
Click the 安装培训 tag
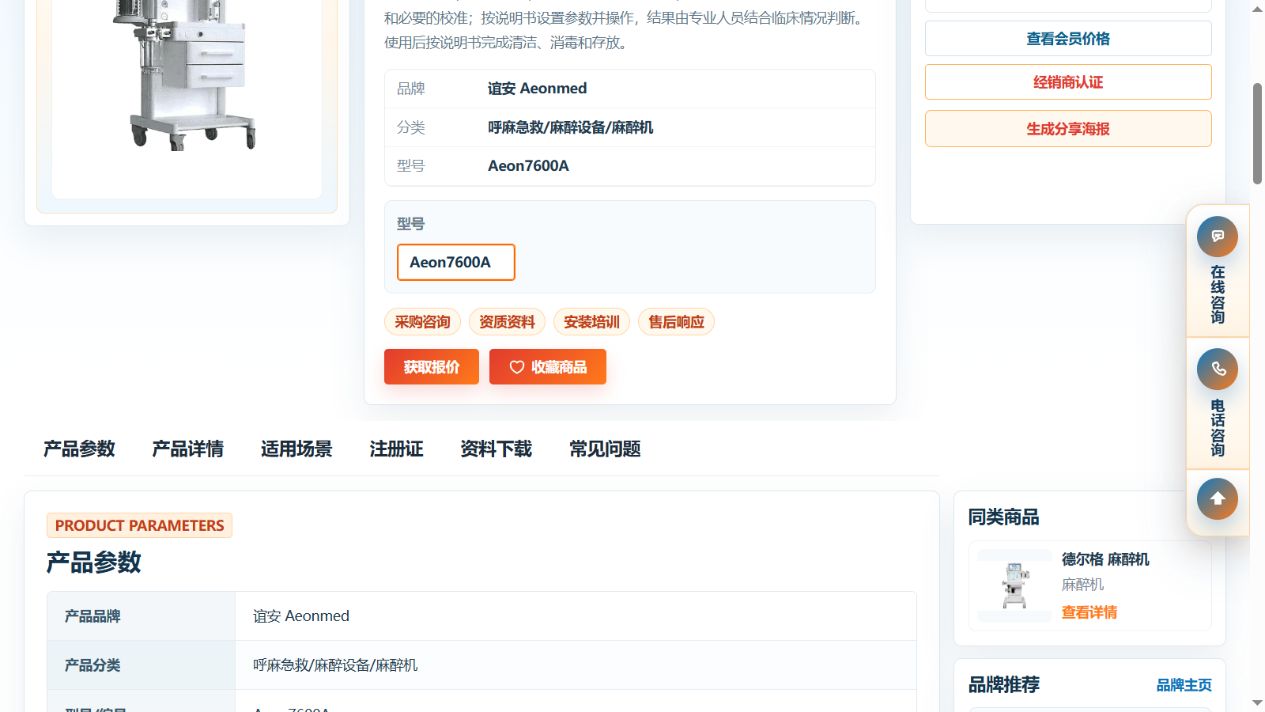click(x=591, y=322)
